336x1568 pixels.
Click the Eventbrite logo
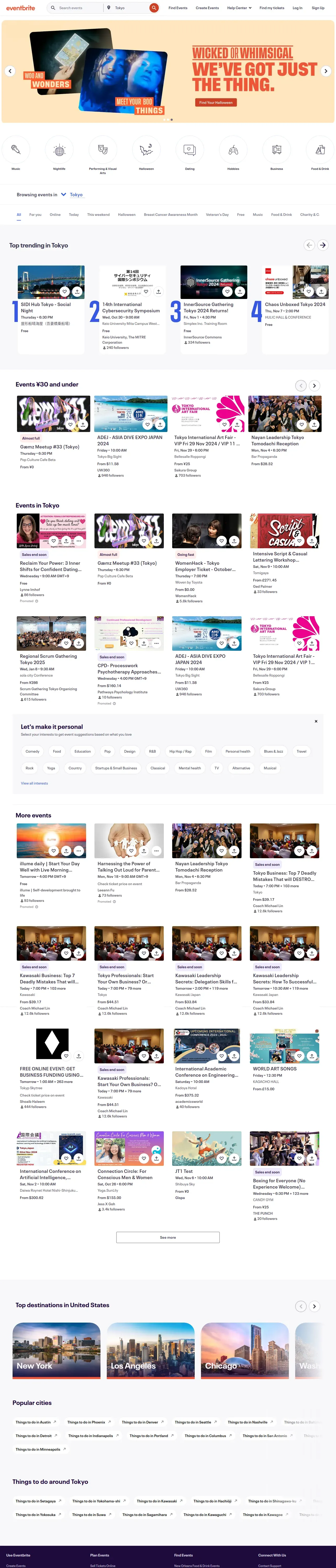click(21, 8)
